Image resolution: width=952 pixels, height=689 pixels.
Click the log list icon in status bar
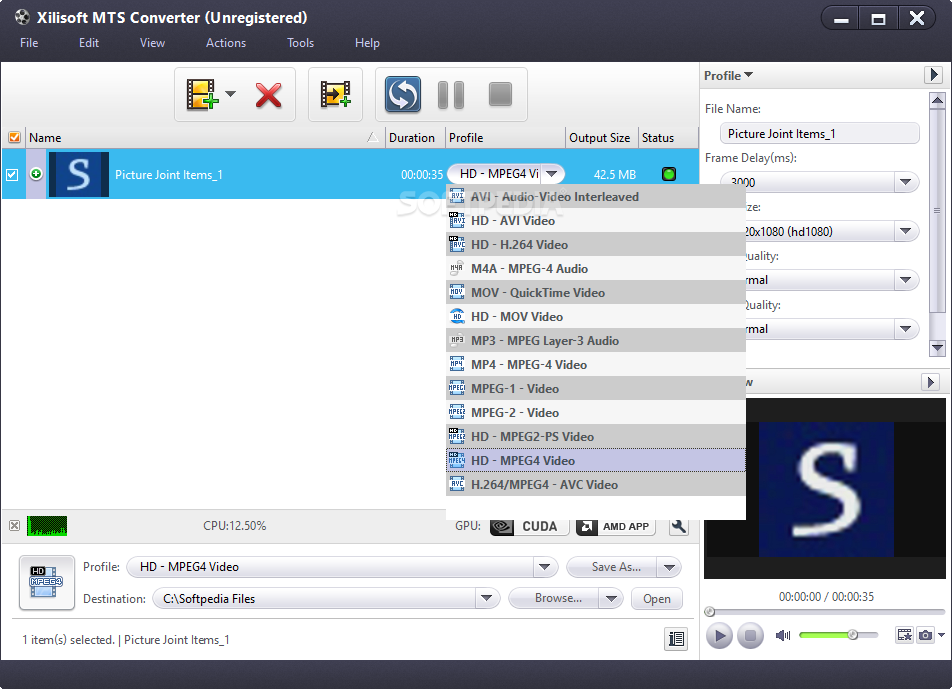(x=676, y=639)
